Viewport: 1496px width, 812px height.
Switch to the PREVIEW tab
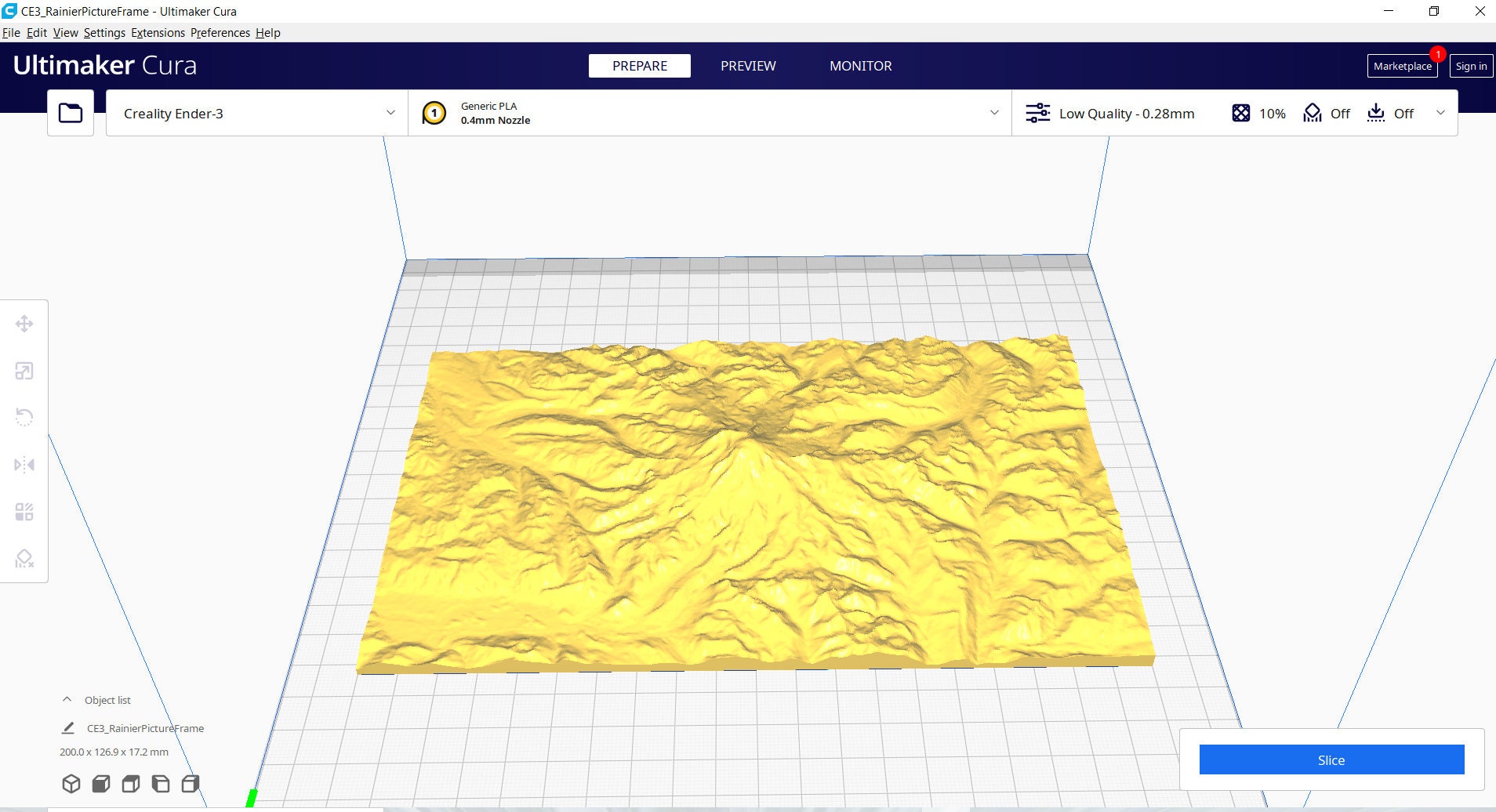(x=748, y=66)
